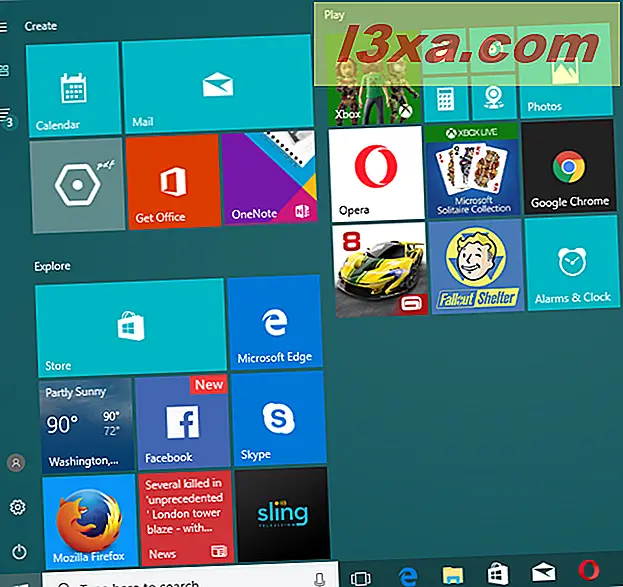Viewport: 623px width, 587px height.
Task: Open Store from the taskbar
Action: tap(498, 573)
